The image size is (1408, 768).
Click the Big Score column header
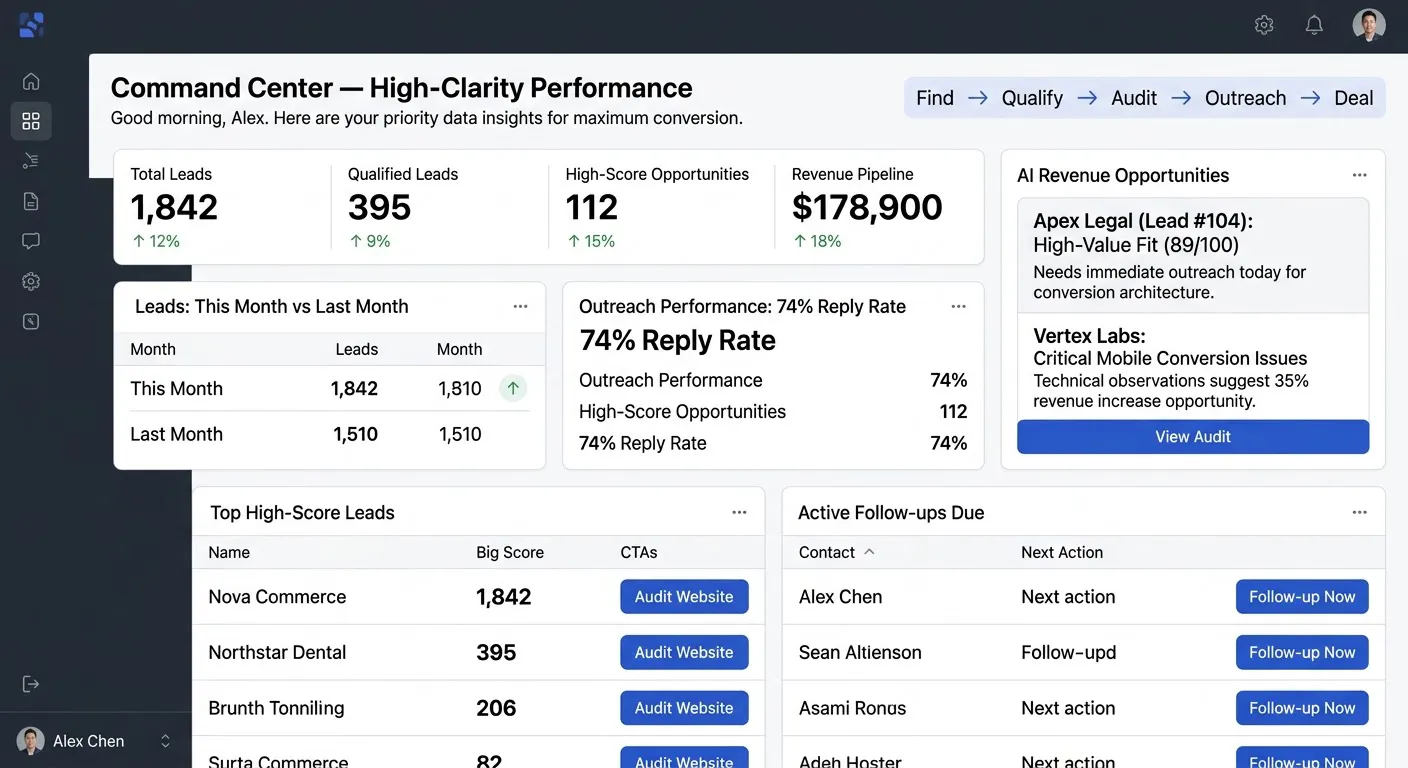click(510, 552)
